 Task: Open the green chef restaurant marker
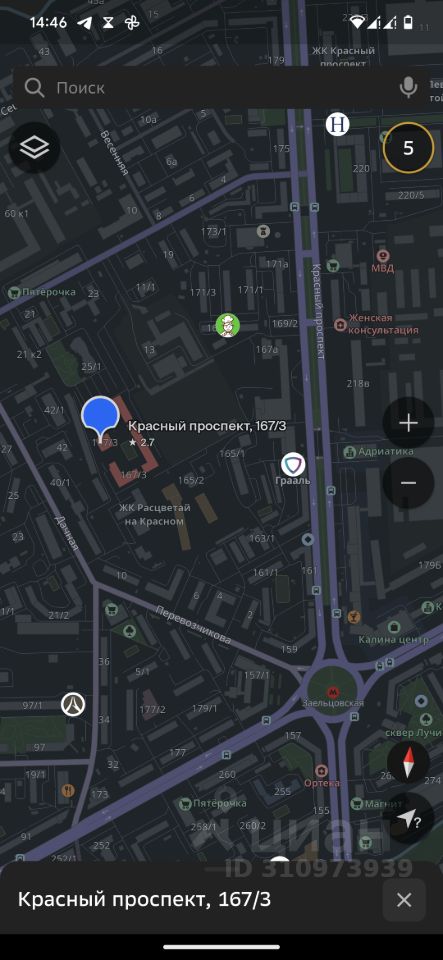tap(228, 325)
